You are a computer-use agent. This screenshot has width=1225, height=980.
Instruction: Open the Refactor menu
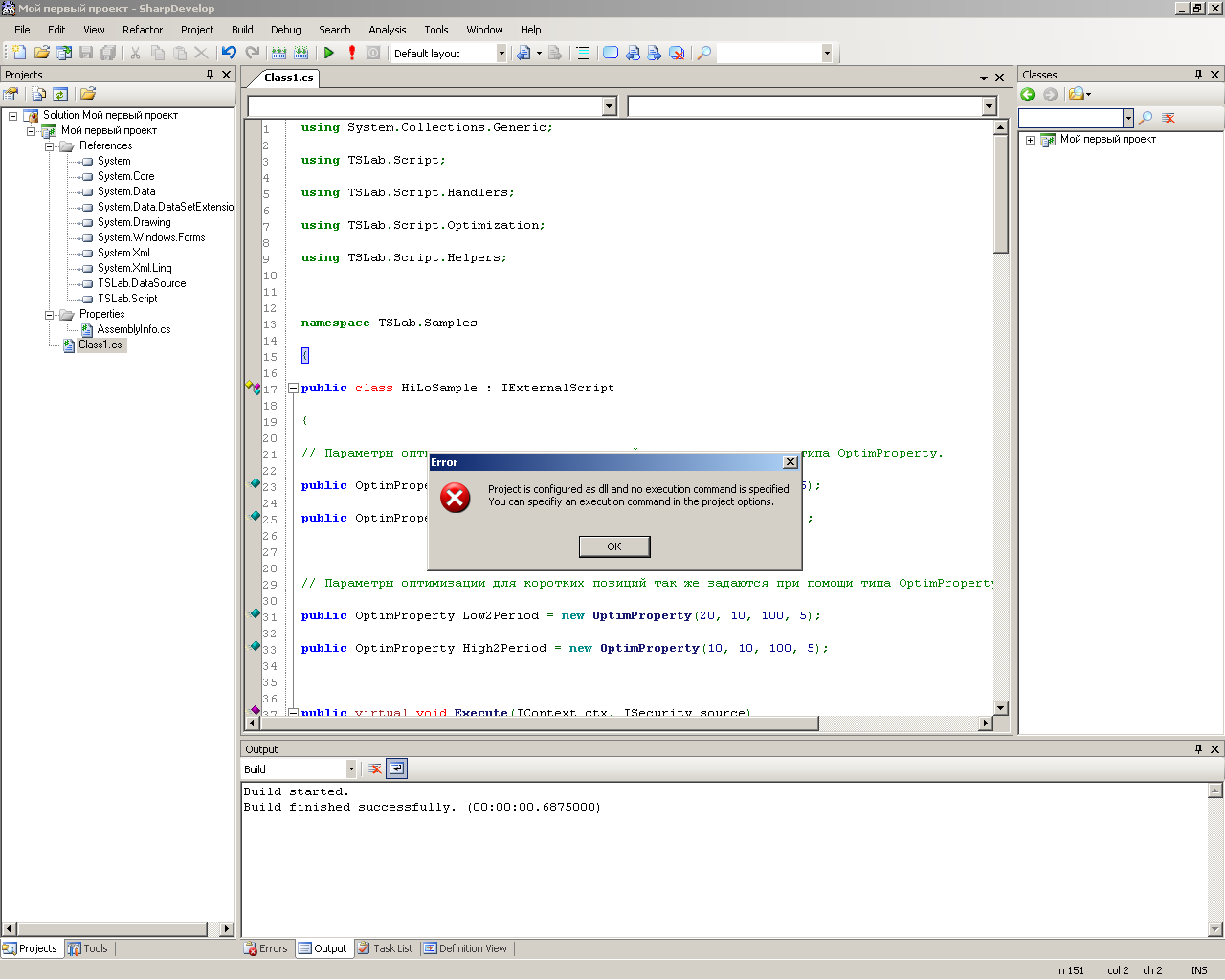pos(142,30)
